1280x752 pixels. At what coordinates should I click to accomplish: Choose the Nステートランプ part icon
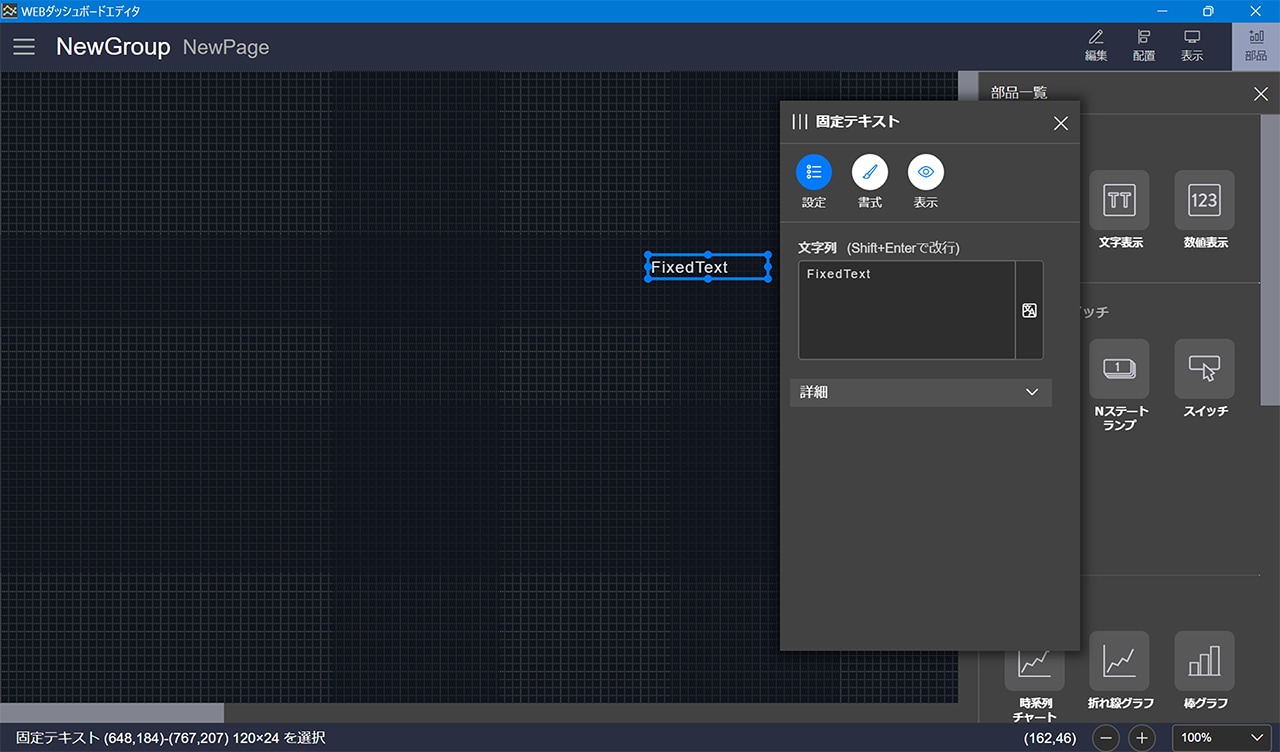pyautogui.click(x=1119, y=369)
